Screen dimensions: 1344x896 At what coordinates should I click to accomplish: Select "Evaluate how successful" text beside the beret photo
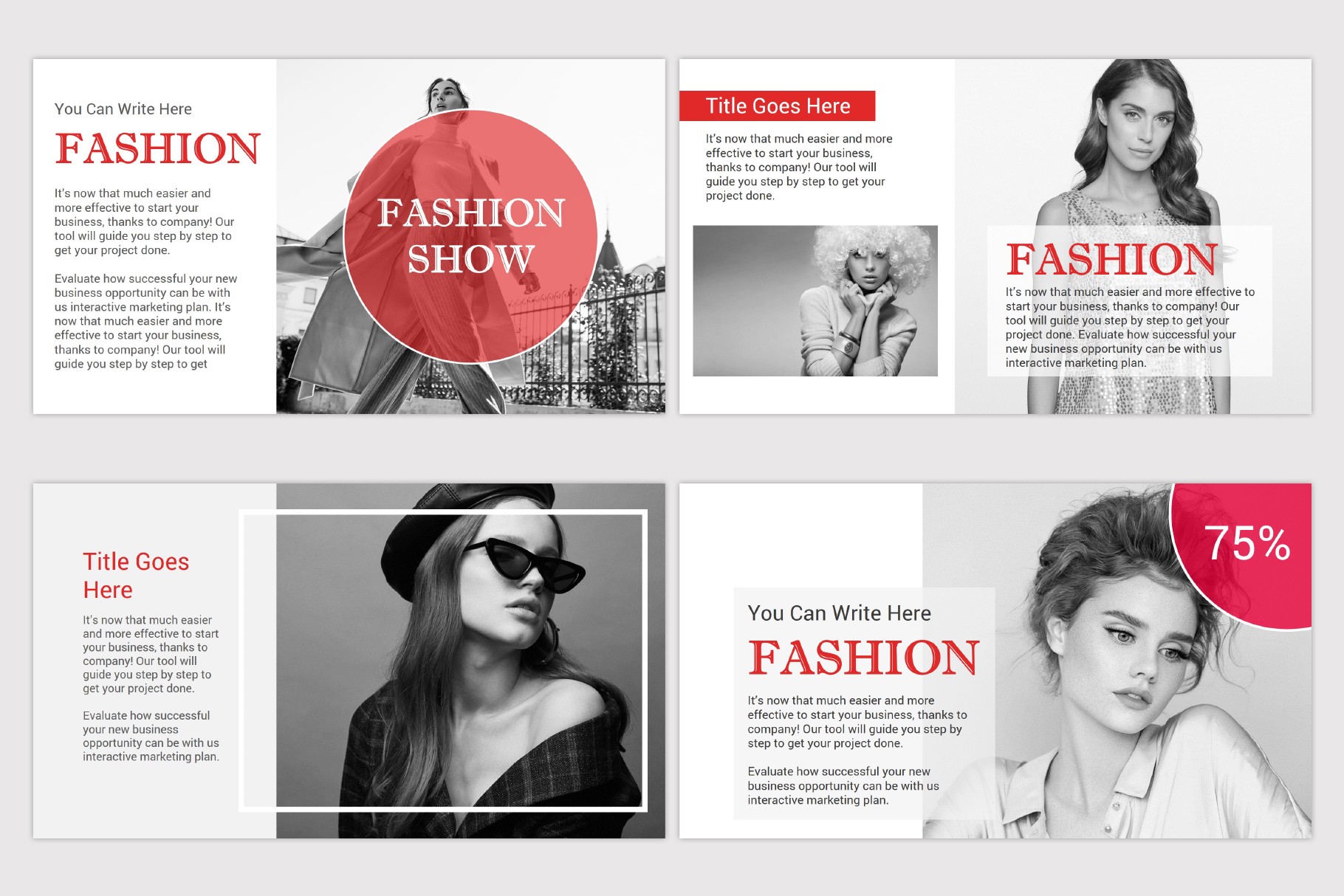tap(151, 736)
